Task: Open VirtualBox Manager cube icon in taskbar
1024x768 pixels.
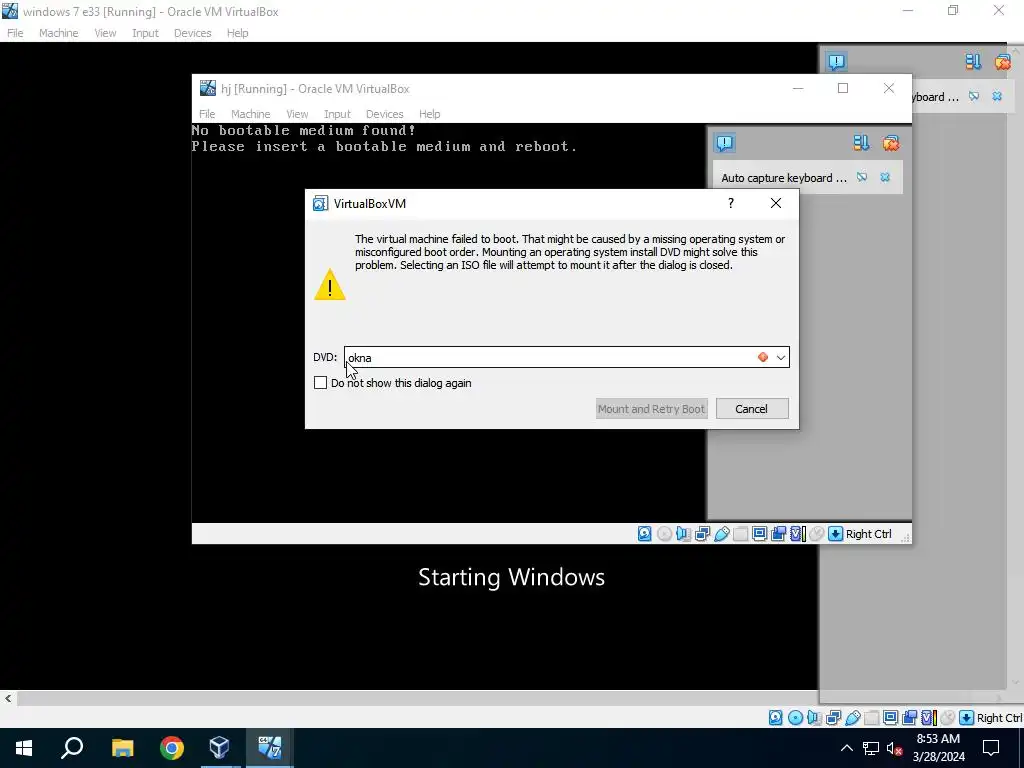Action: tap(219, 748)
